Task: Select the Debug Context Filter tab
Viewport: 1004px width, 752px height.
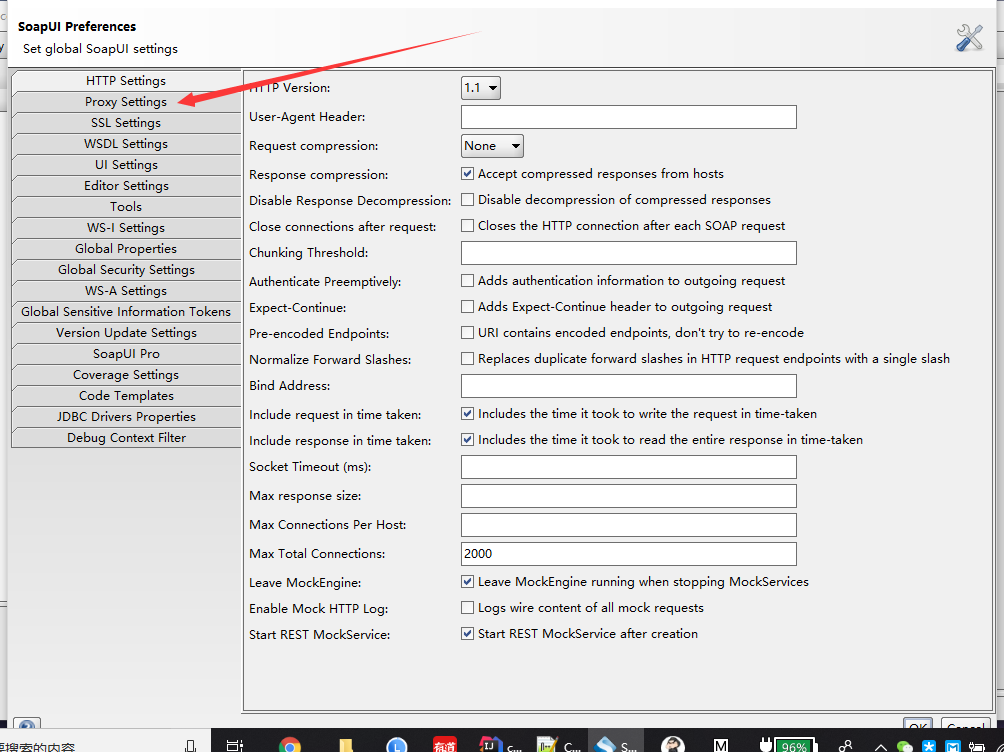Action: point(126,438)
